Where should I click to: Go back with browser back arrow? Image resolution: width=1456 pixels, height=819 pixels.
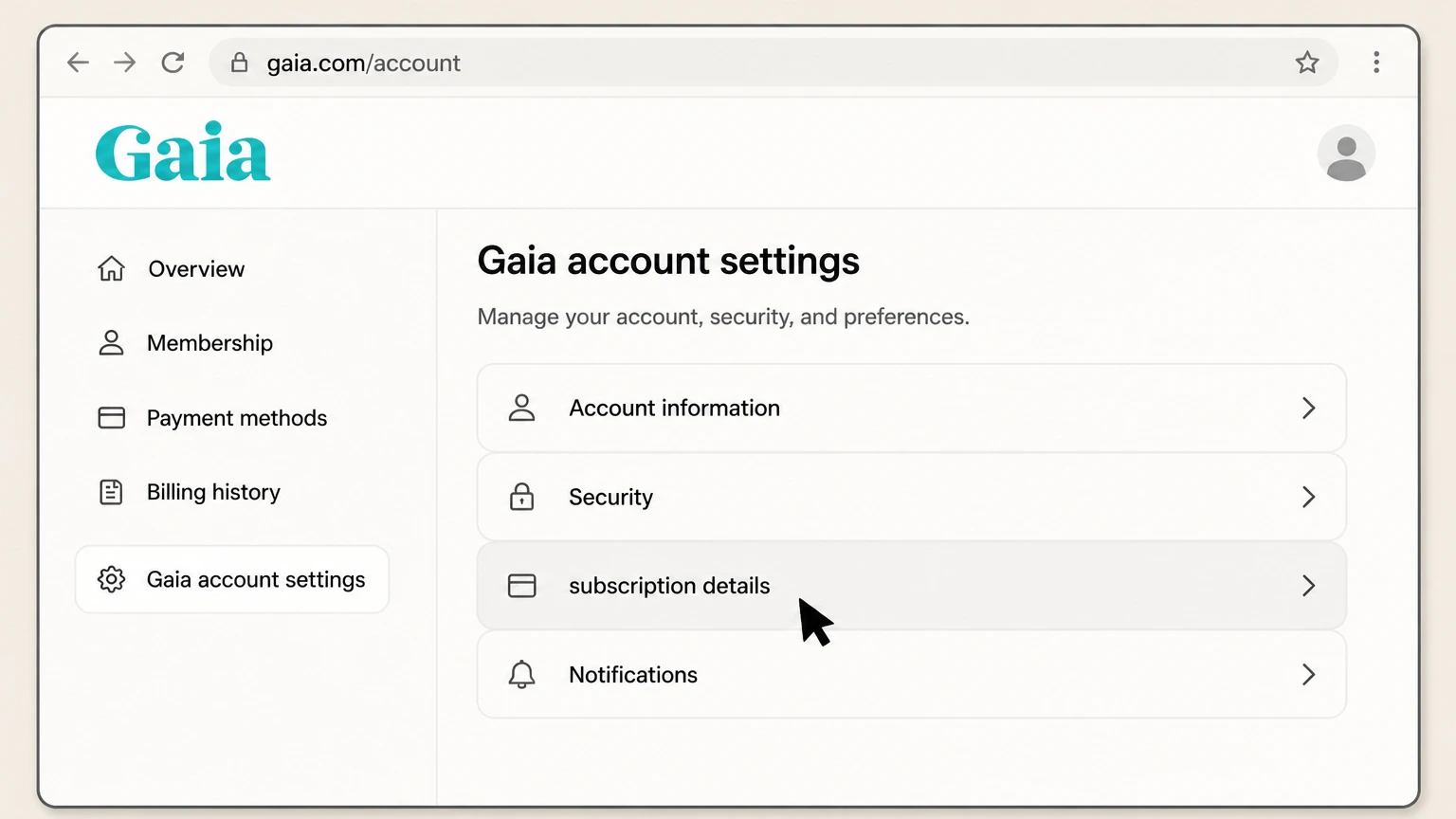point(78,63)
